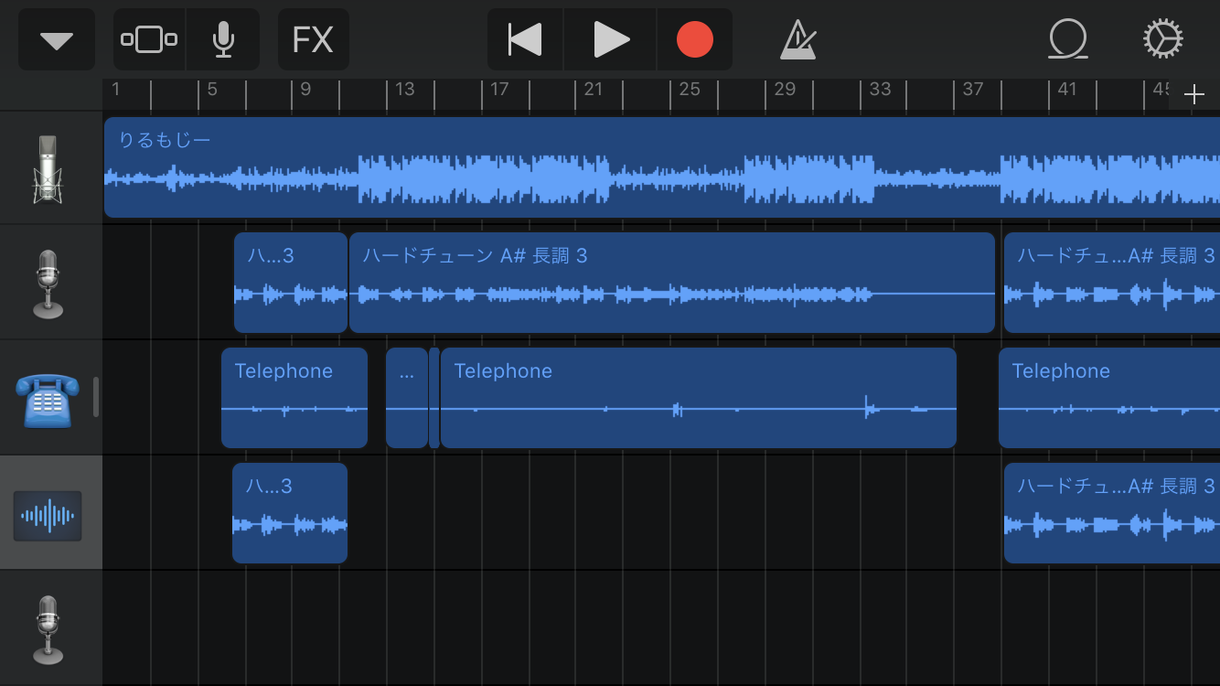Switch to Tracks view button
This screenshot has width=1220, height=686.
coord(149,40)
